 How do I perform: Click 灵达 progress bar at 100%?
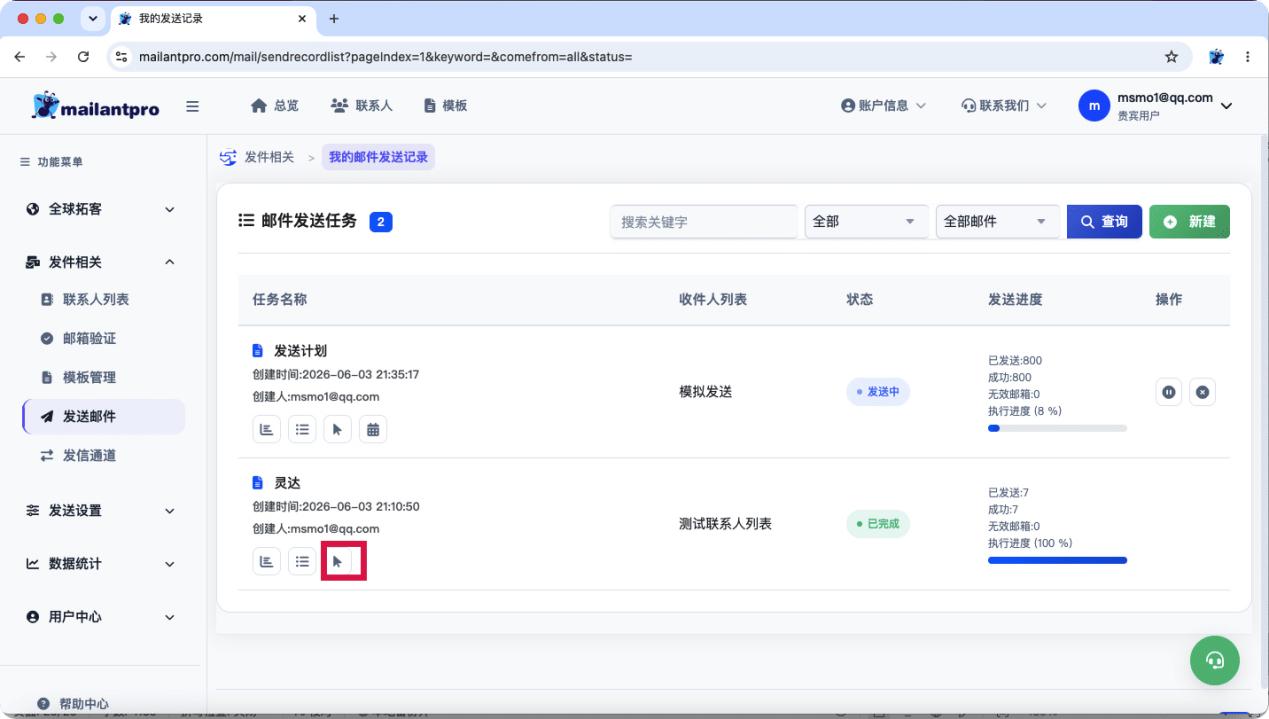[x=1057, y=560]
